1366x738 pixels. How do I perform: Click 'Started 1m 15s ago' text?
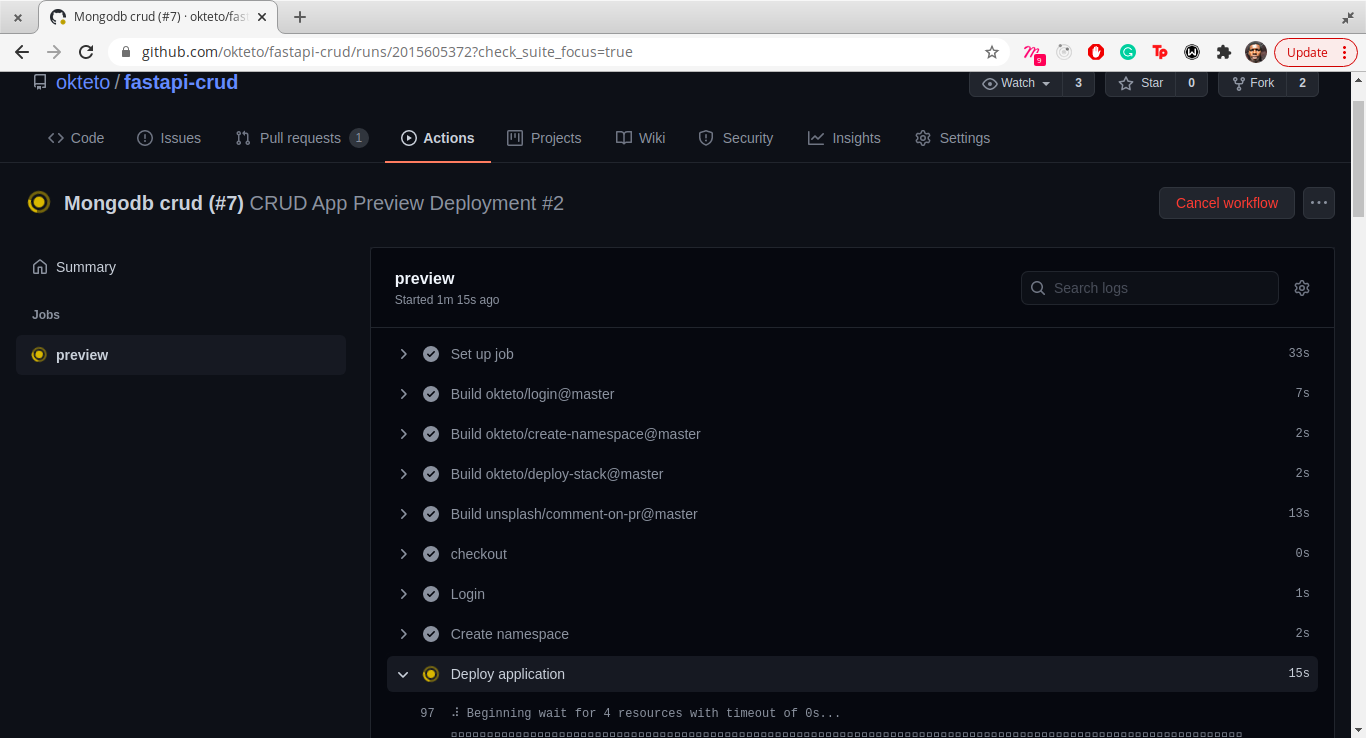click(x=447, y=300)
